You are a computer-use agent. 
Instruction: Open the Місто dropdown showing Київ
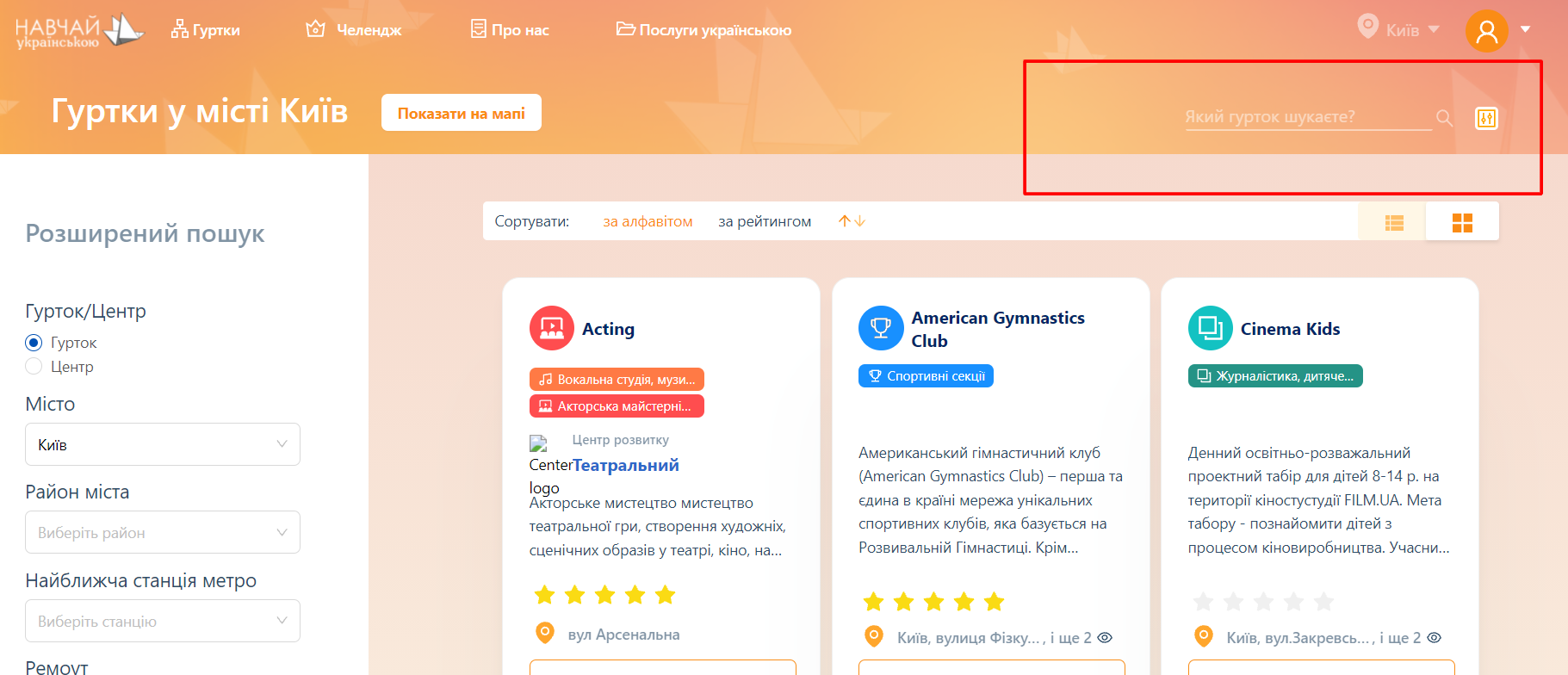[x=163, y=444]
